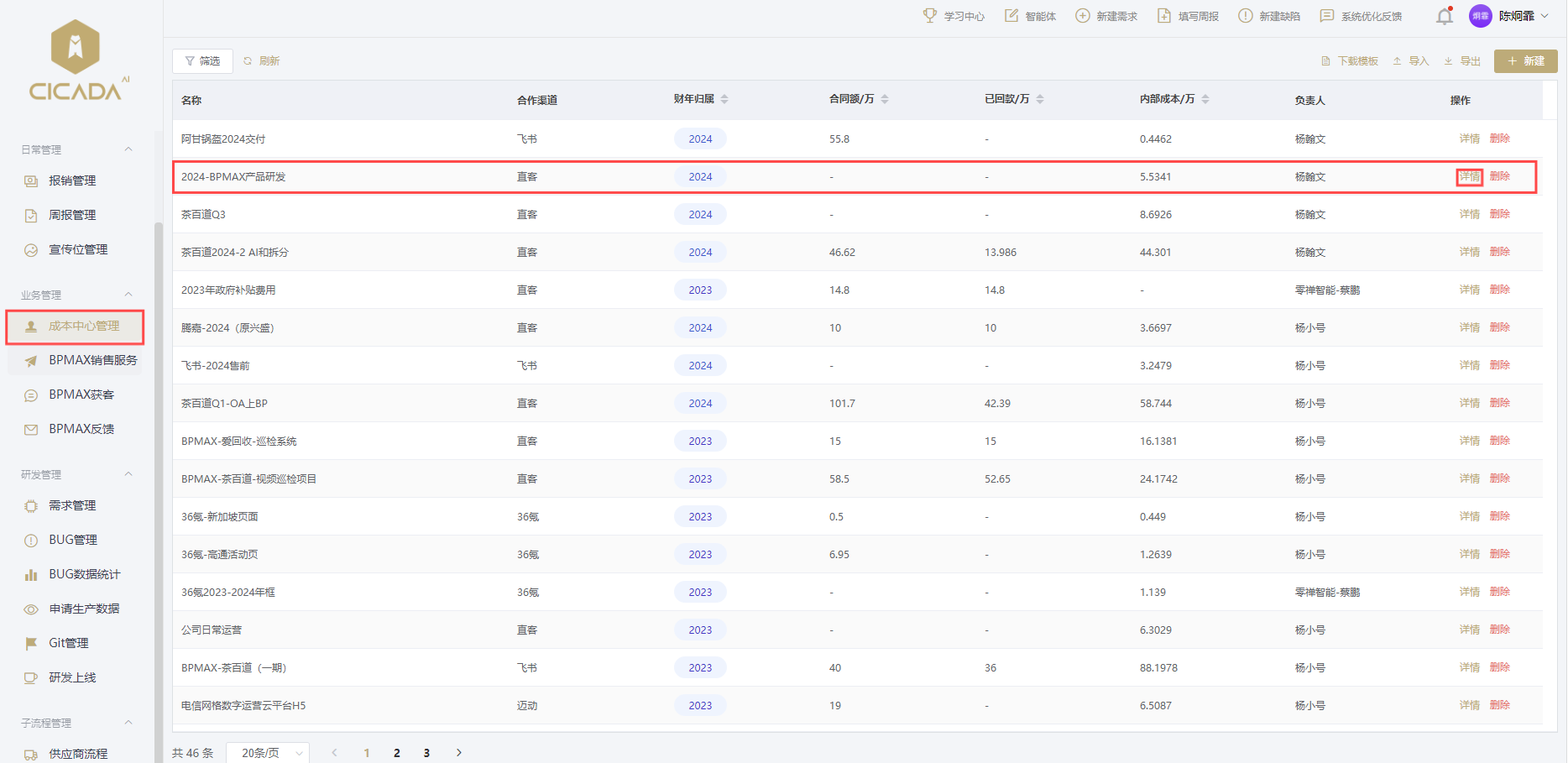Click the 新建 create button
Viewport: 1568px width, 763px height.
click(1525, 61)
